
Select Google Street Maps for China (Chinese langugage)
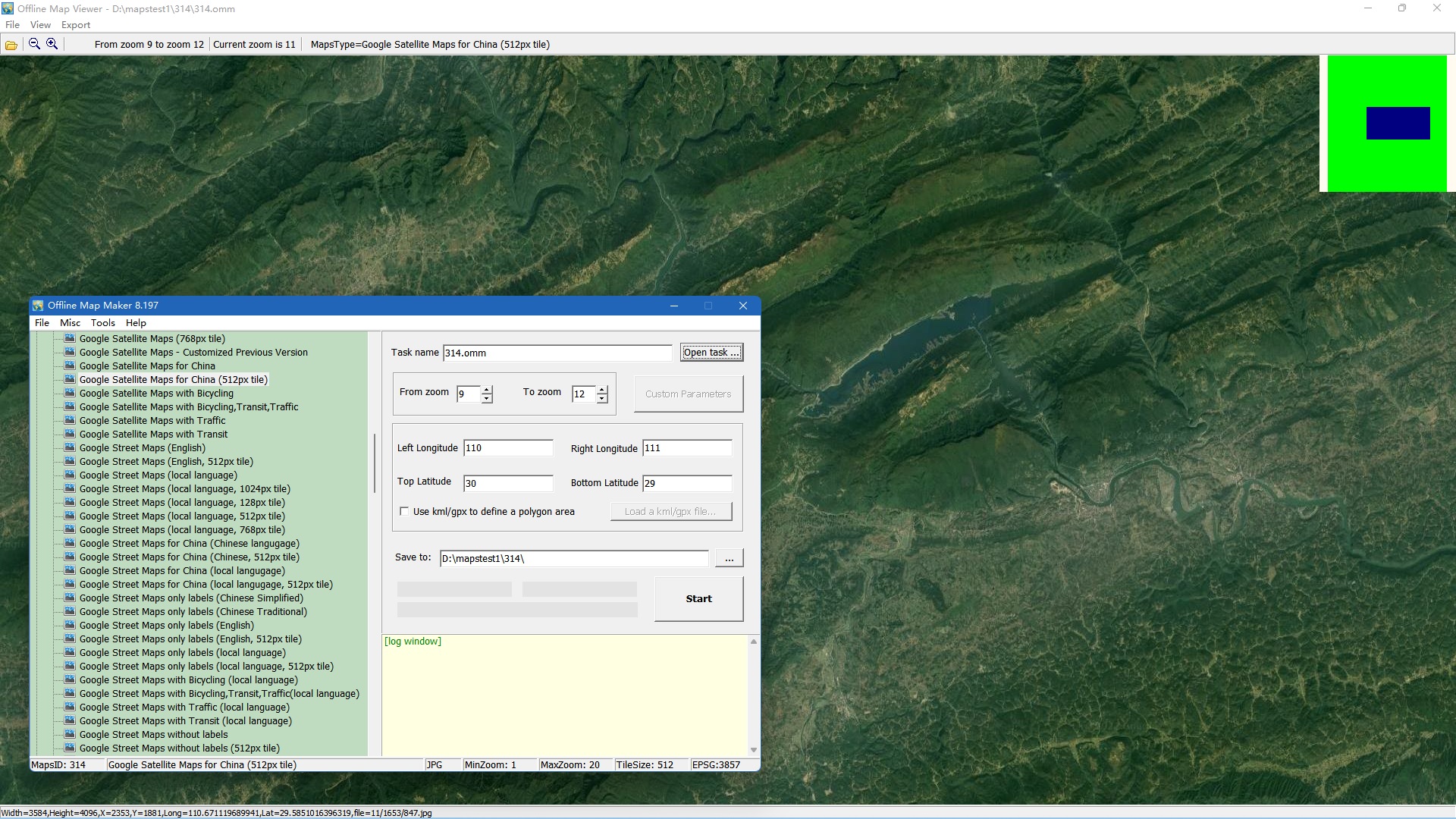(x=189, y=543)
